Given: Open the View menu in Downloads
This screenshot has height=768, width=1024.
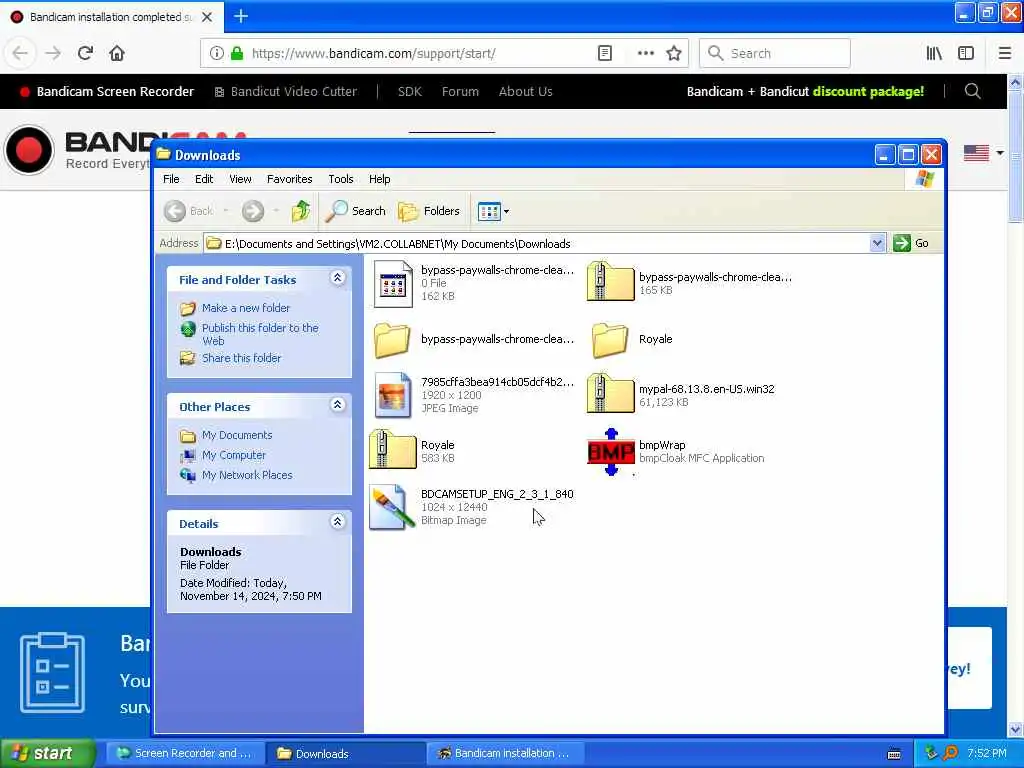Looking at the screenshot, I should tap(240, 179).
